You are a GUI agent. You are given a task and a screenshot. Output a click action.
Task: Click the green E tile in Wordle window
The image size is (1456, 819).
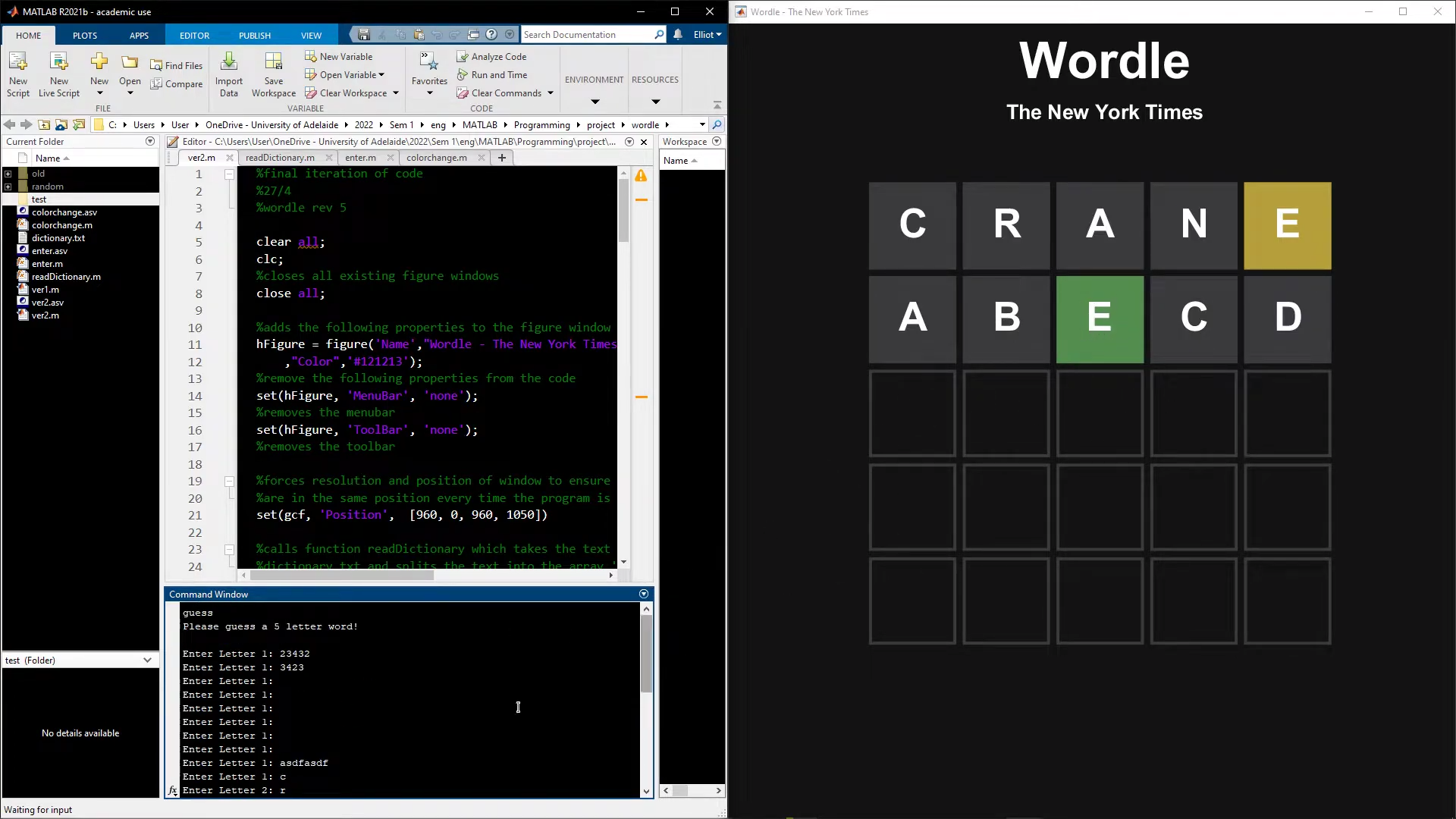pyautogui.click(x=1100, y=319)
